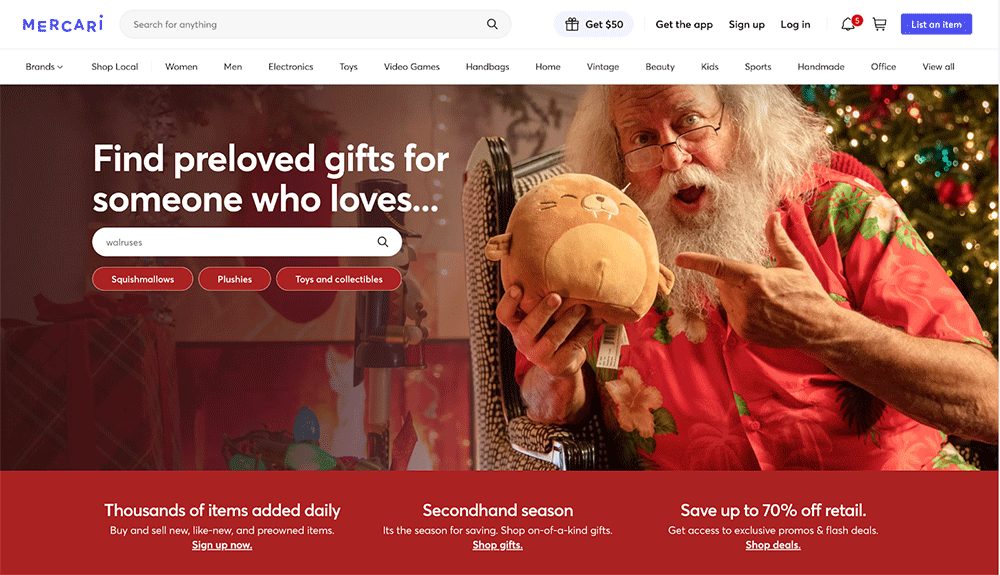The width and height of the screenshot is (1000, 575).
Task: Select the Electronics category
Action: [x=291, y=66]
